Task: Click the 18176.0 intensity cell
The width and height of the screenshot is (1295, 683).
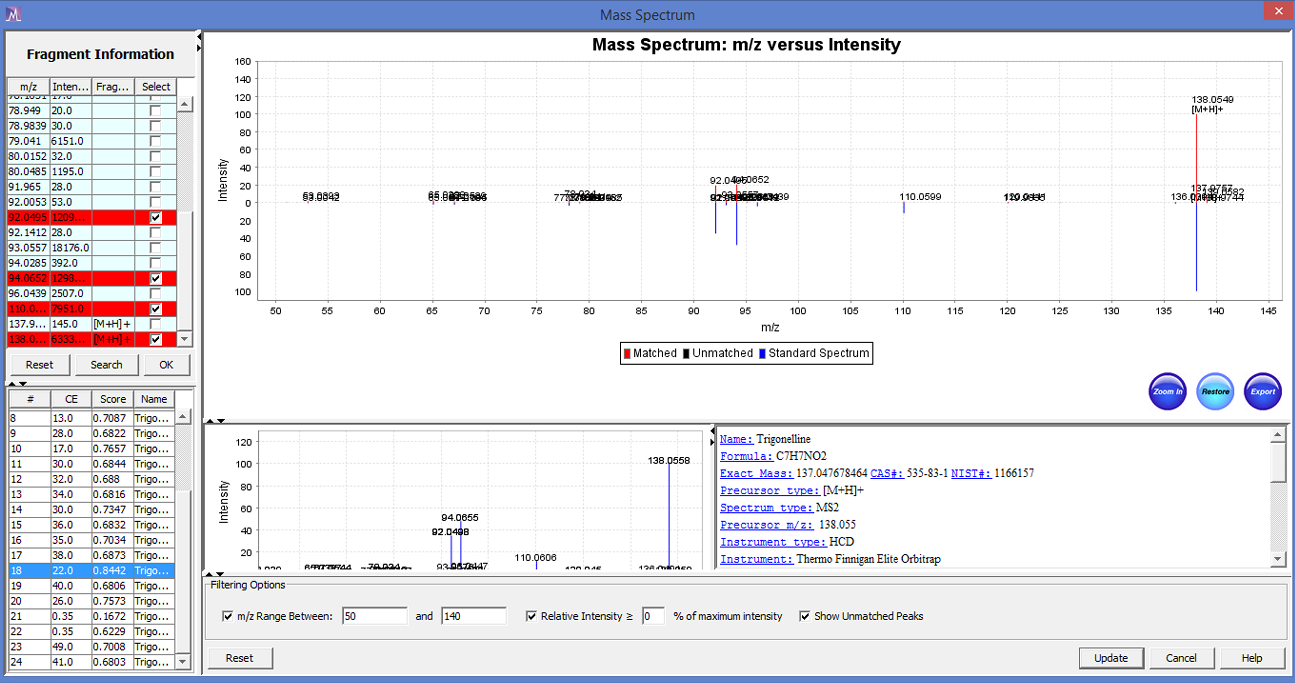Action: click(70, 248)
